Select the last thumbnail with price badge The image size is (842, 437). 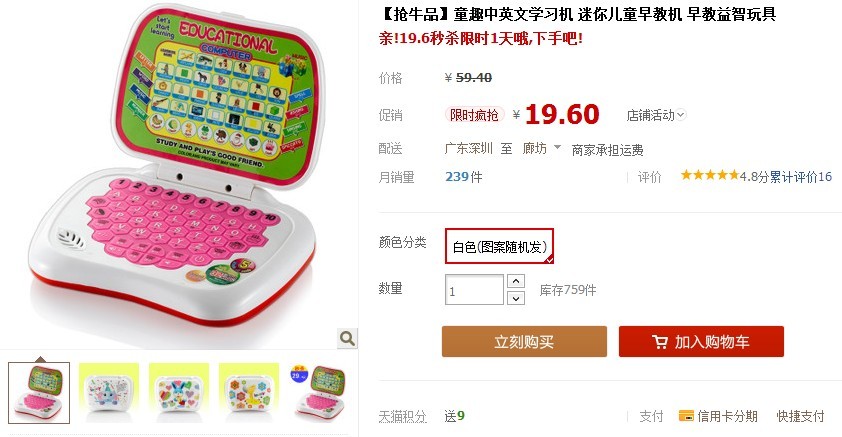(x=319, y=393)
